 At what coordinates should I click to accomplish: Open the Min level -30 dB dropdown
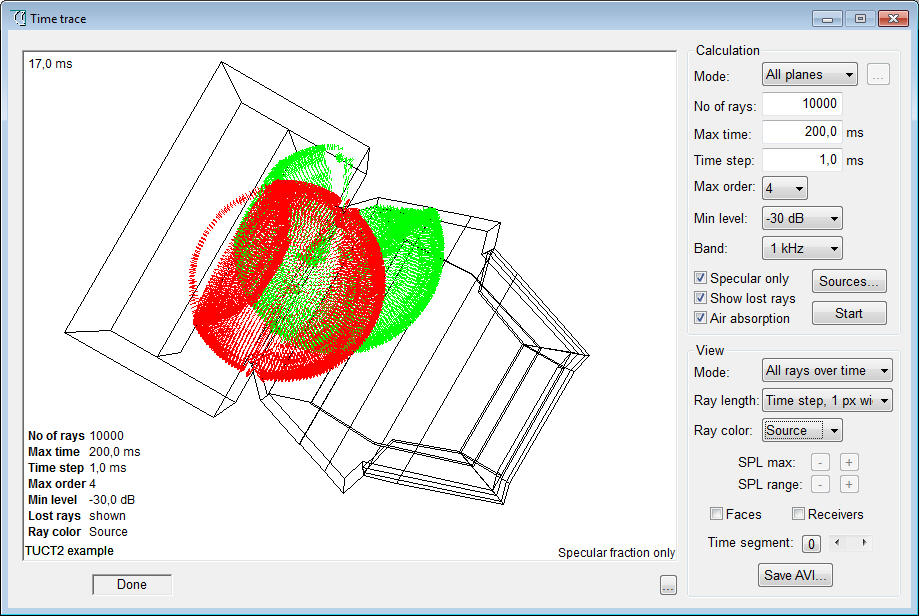coord(802,219)
